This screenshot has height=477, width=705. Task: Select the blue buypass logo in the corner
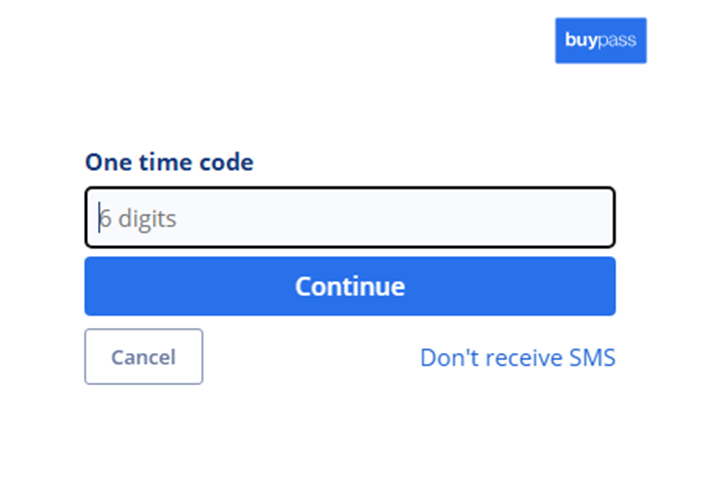600,40
